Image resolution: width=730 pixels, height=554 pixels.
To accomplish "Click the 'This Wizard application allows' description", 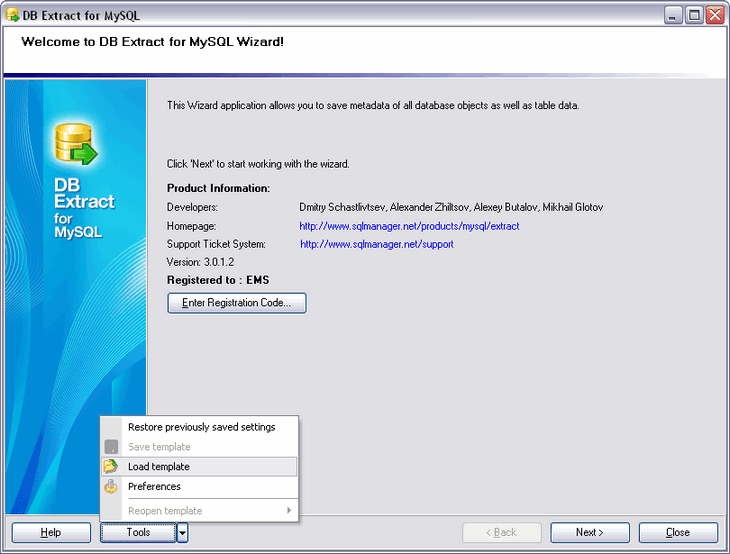I will click(373, 106).
